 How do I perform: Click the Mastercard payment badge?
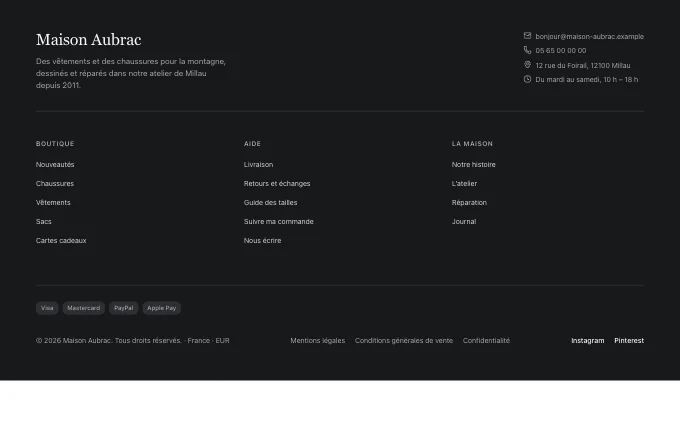pos(83,308)
